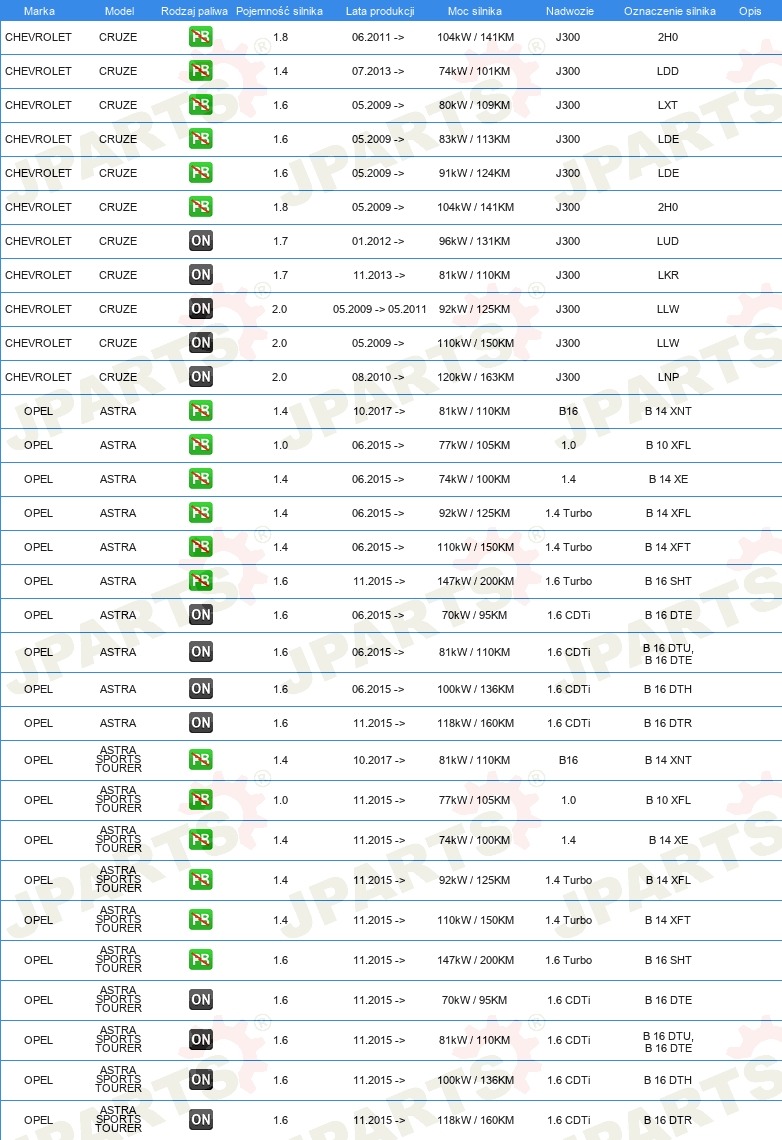Select the 01.2012 -> production date

click(x=378, y=241)
